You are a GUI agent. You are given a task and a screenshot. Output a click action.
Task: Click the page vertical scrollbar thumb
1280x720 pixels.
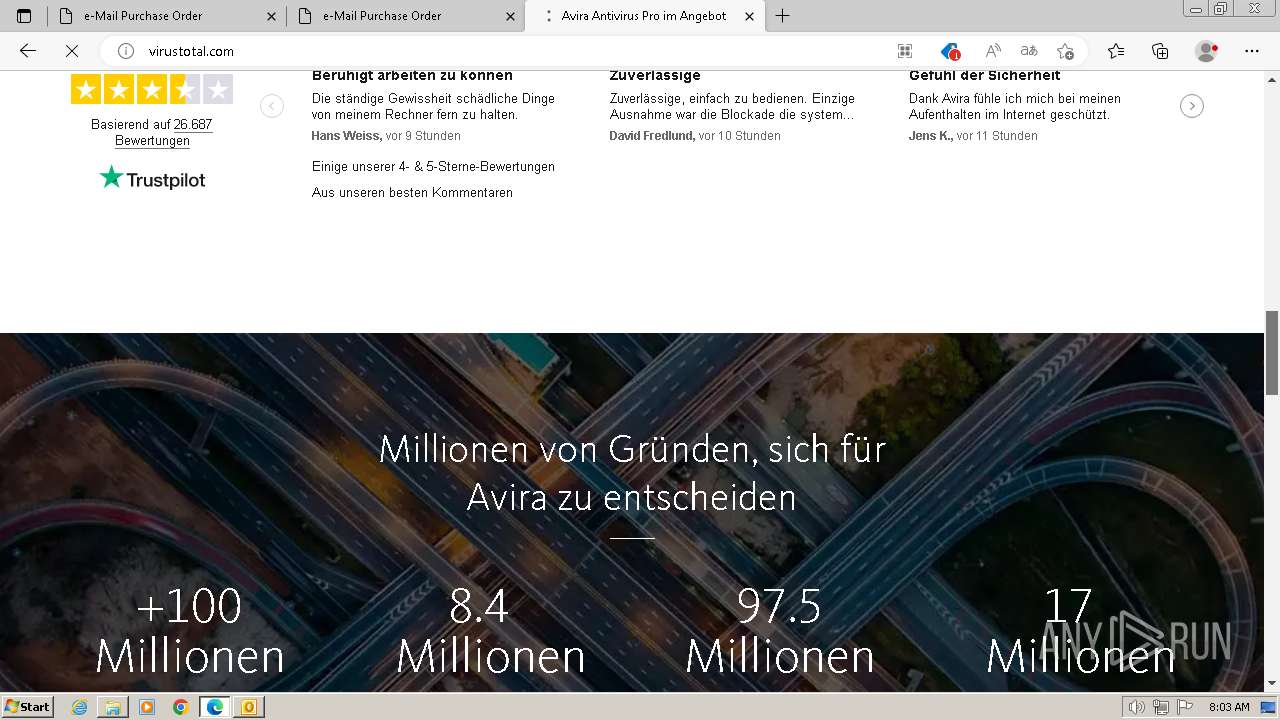[x=1272, y=352]
